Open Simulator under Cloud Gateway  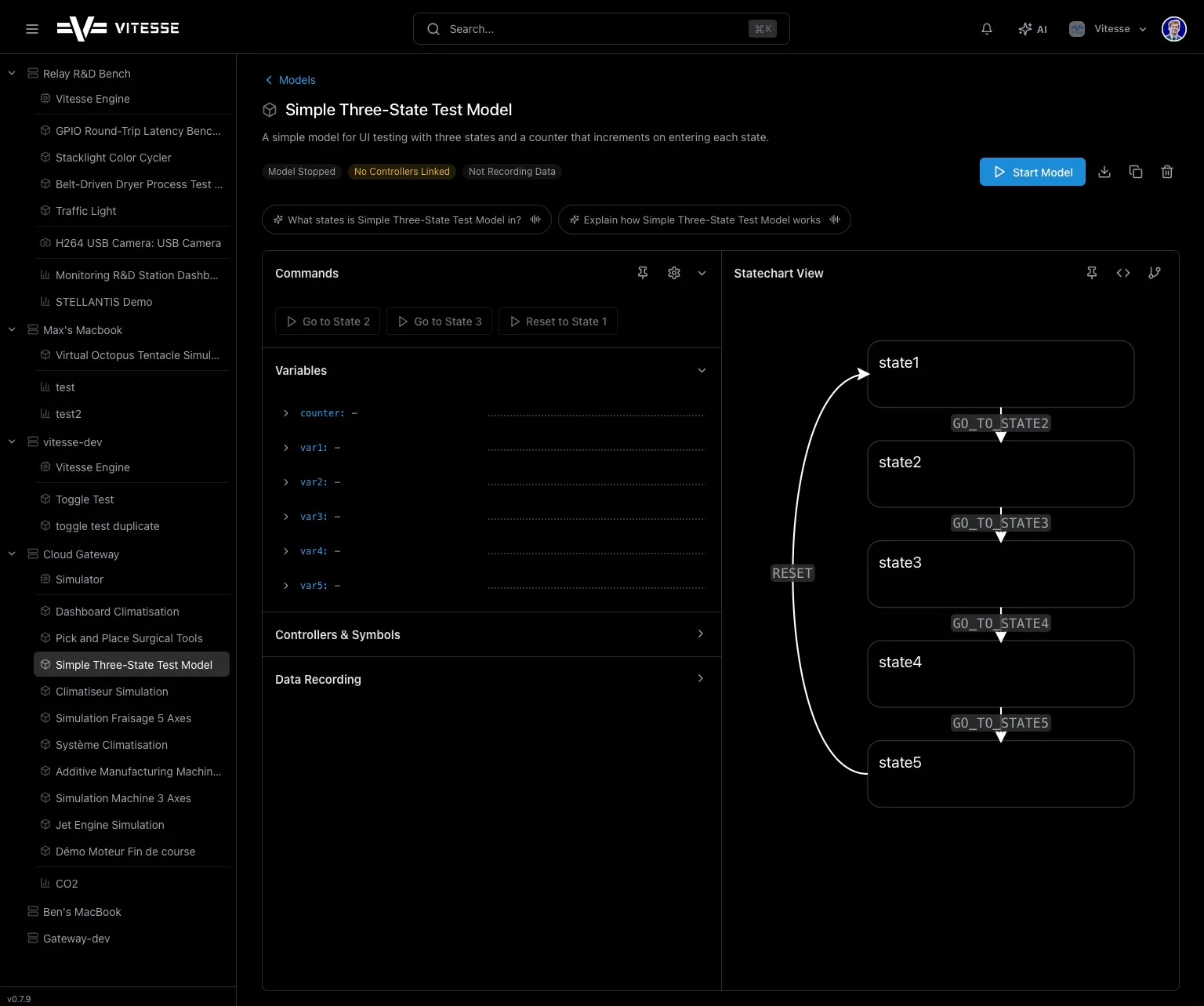(x=132, y=579)
